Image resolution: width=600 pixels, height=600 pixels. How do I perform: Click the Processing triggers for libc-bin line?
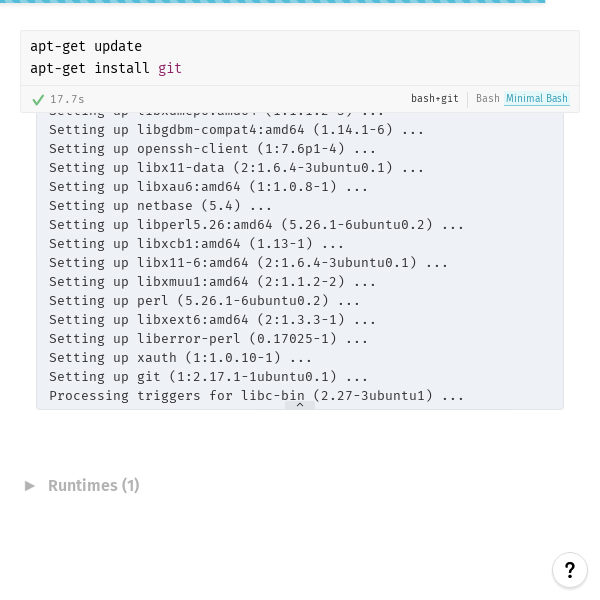click(x=256, y=395)
